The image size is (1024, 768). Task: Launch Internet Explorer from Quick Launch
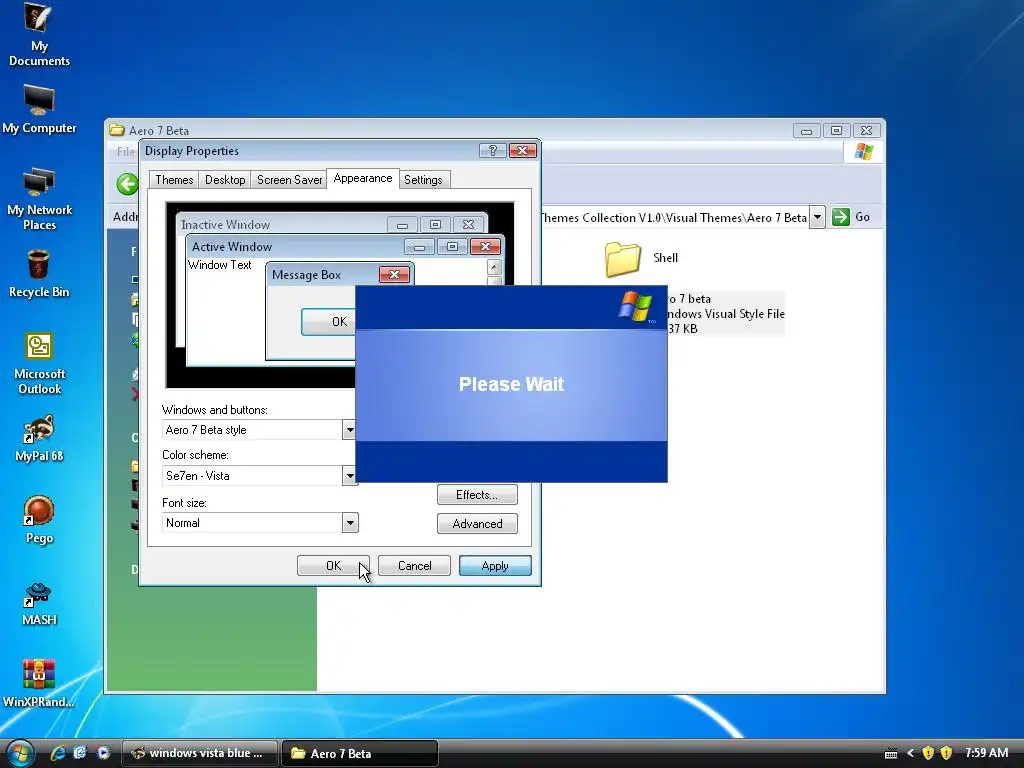coord(58,753)
